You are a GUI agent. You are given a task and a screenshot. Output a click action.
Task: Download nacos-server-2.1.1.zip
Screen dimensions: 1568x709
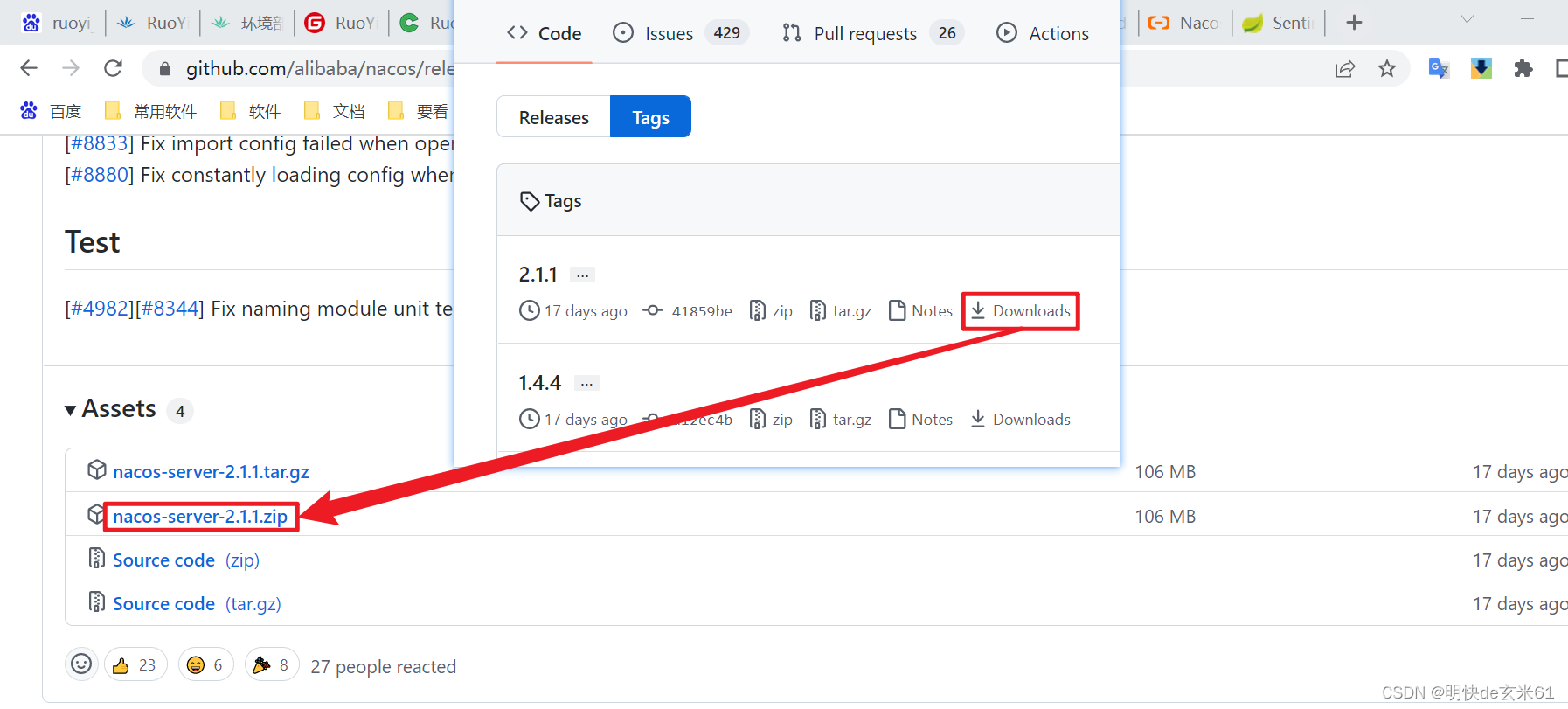(x=200, y=517)
